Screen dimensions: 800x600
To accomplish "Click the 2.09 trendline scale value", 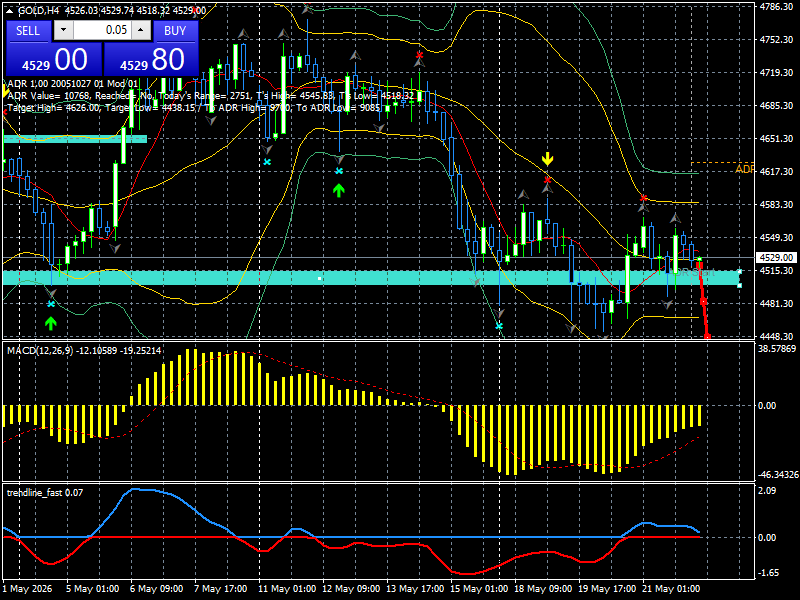I will (x=767, y=490).
